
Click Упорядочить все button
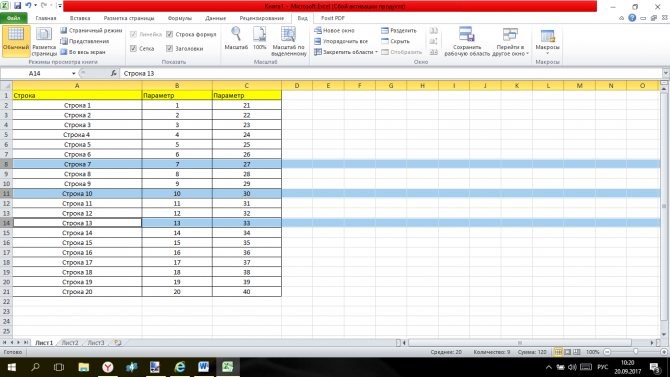click(x=341, y=41)
